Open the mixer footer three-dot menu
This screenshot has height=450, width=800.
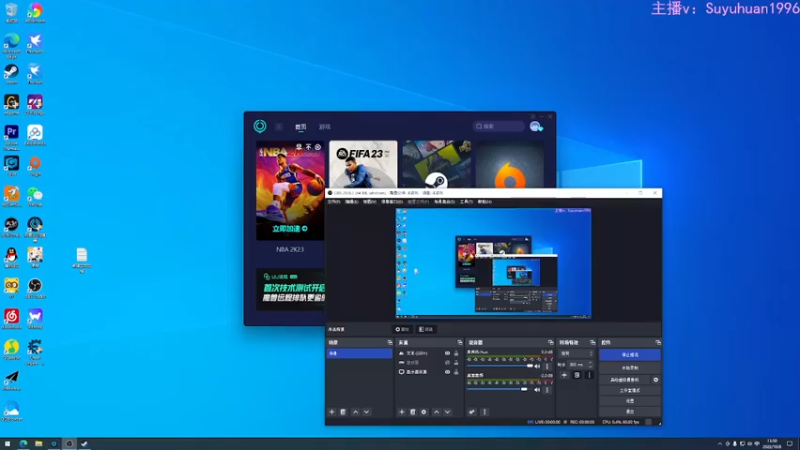coord(485,412)
